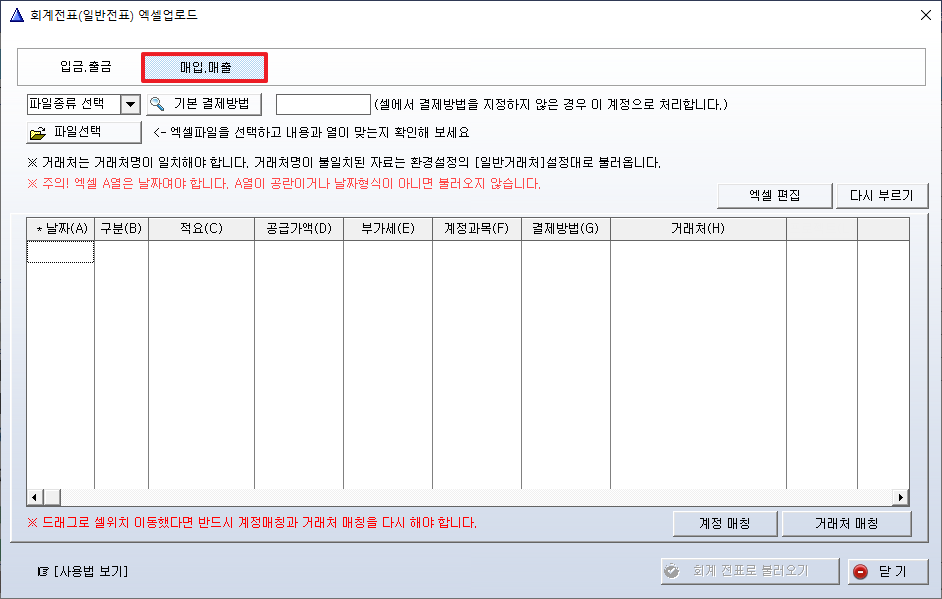Click the 거래처 매칭 button
The width and height of the screenshot is (942, 599).
[x=846, y=524]
